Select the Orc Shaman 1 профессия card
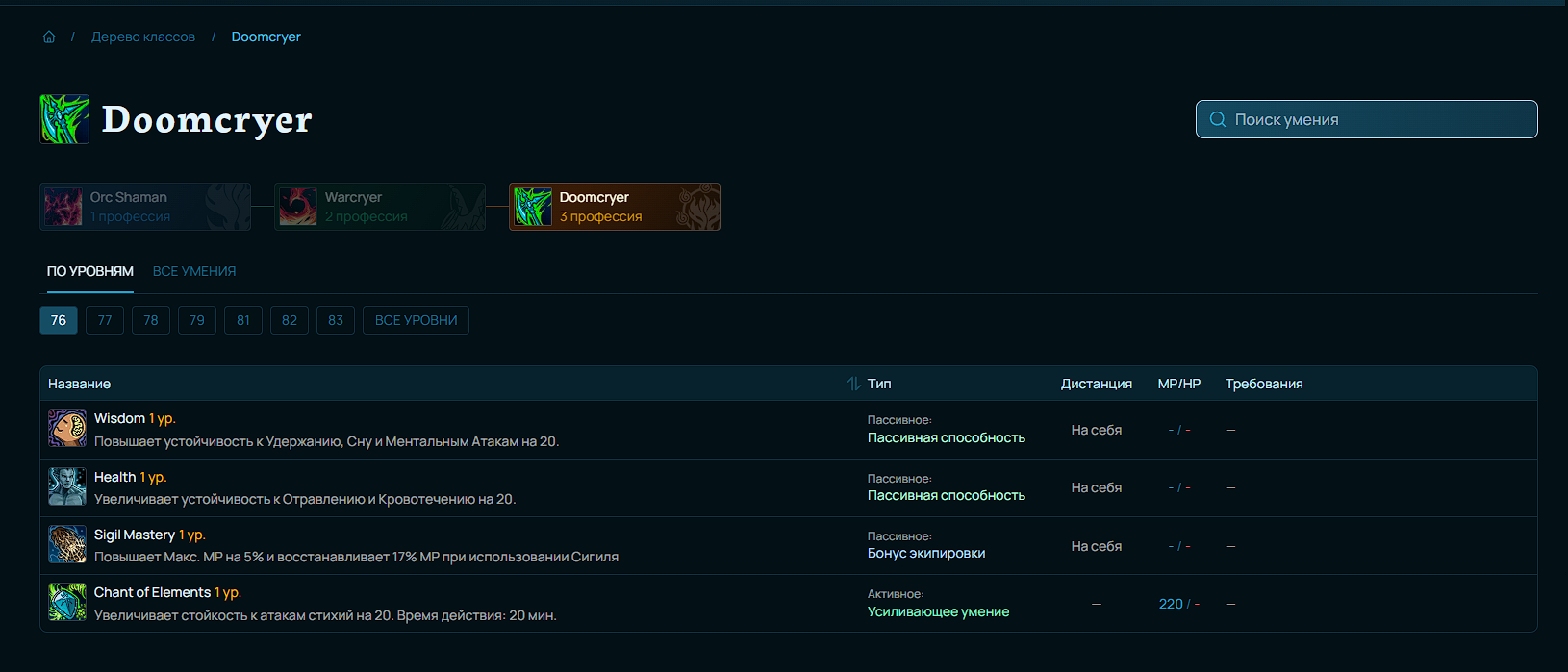This screenshot has width=1568, height=672. 145,207
